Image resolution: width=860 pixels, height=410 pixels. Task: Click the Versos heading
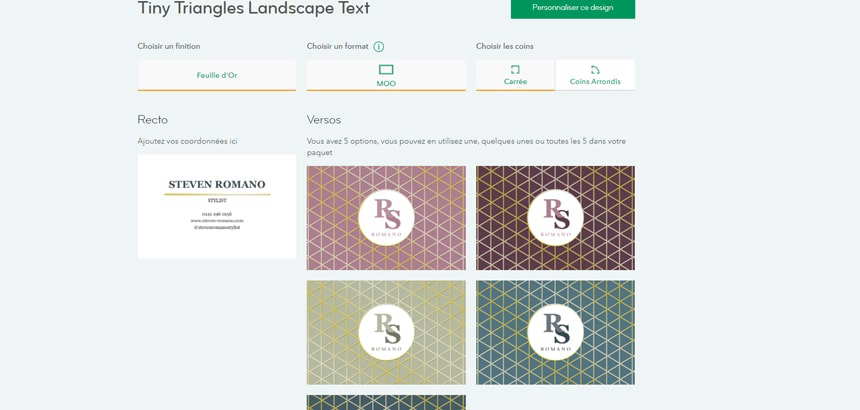point(324,119)
